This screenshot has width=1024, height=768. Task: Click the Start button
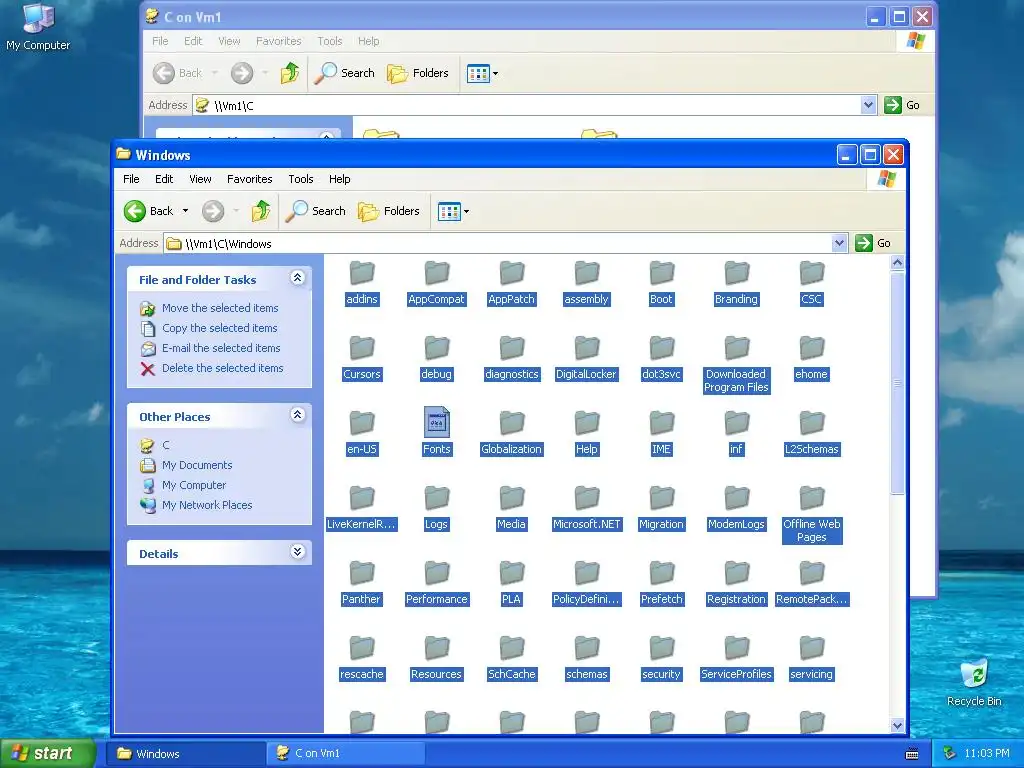(x=48, y=753)
